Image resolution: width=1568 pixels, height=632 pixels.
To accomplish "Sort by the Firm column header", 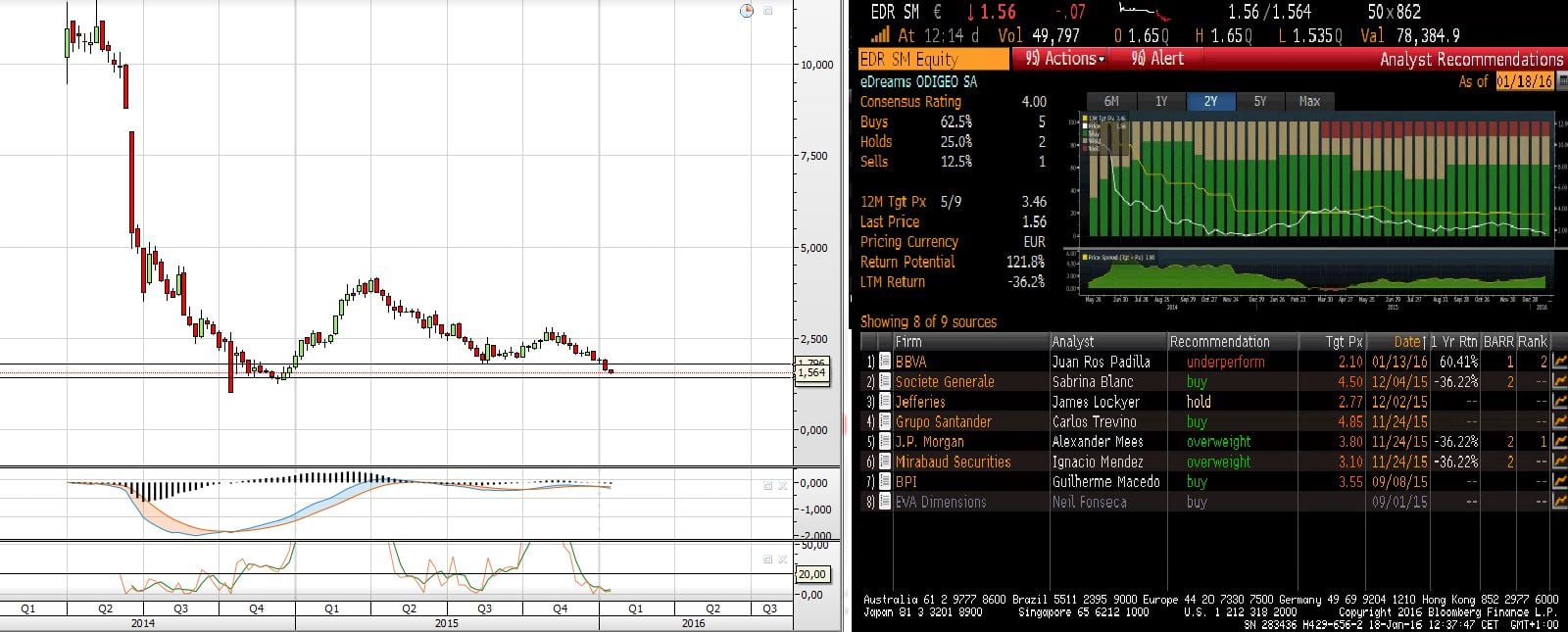I will [x=969, y=342].
